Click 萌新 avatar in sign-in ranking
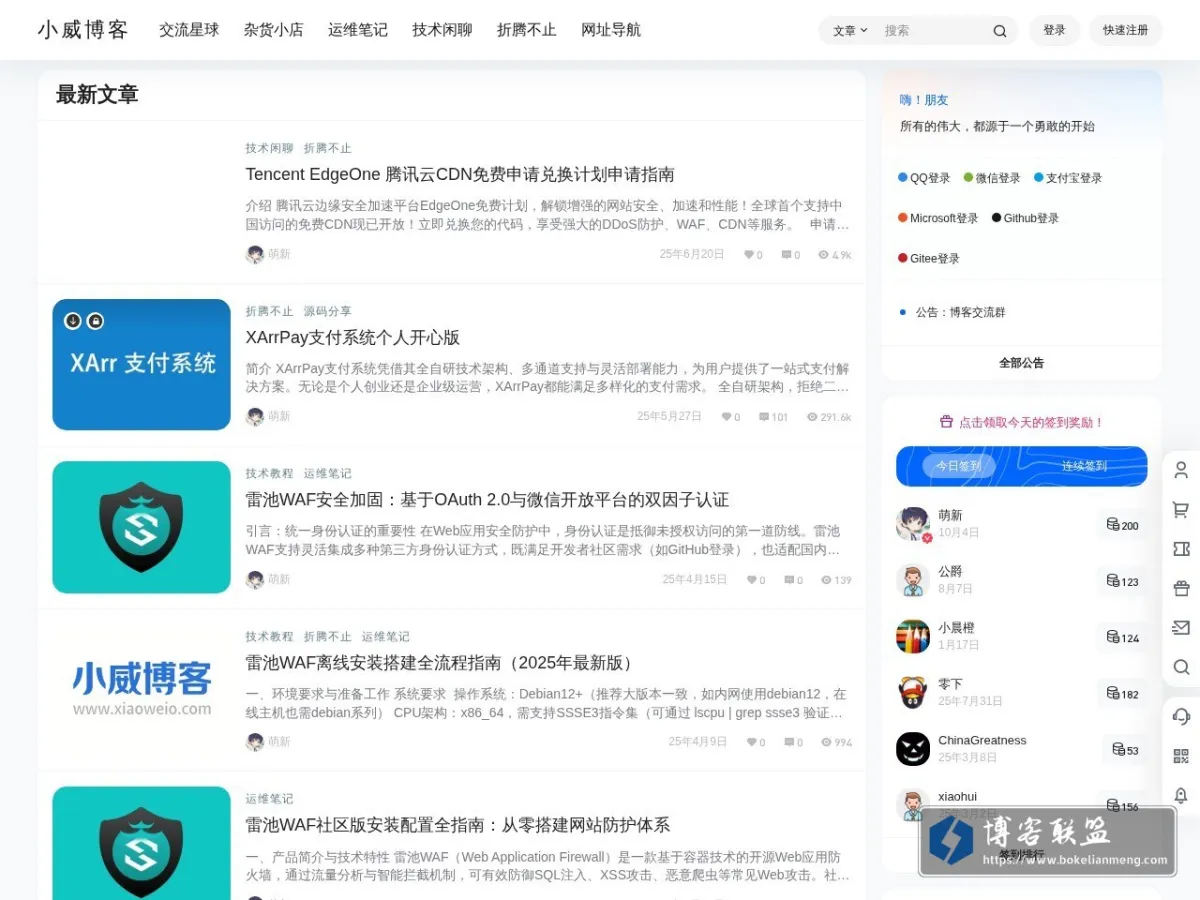 [913, 523]
